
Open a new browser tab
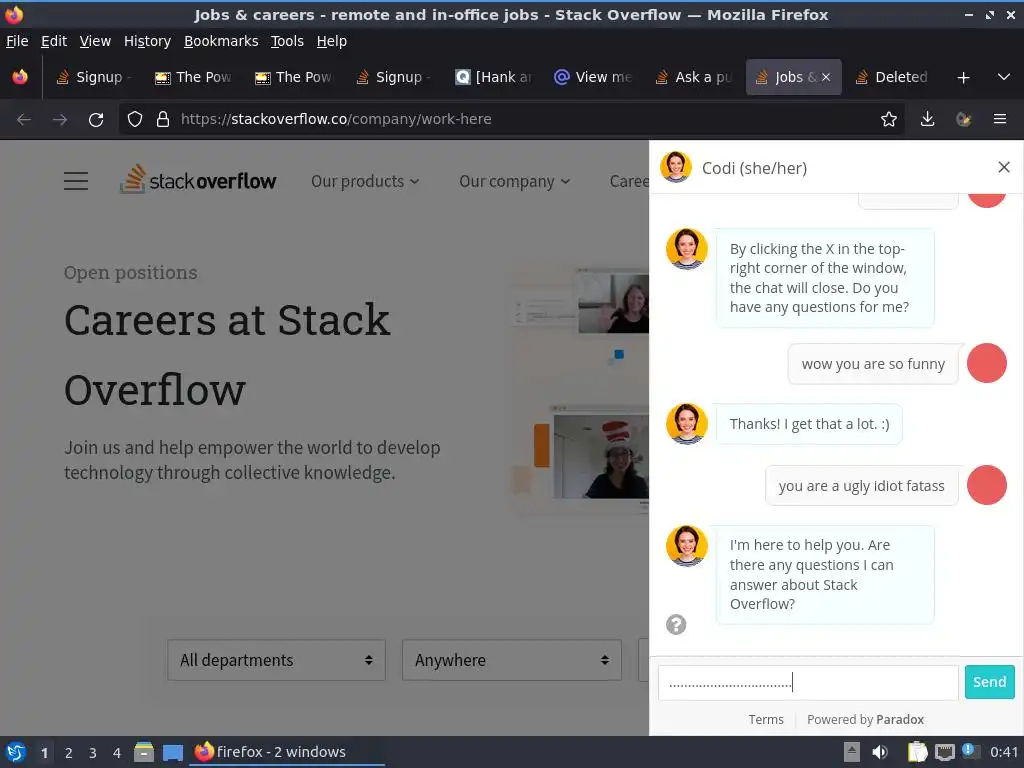[963, 78]
